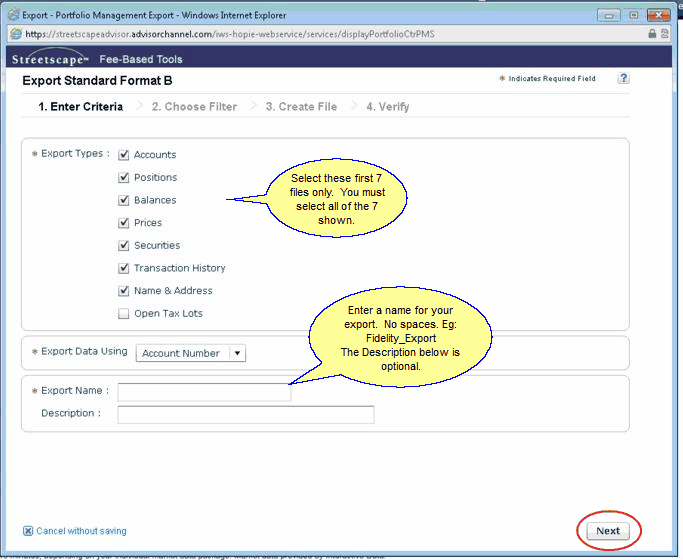683x560 pixels.
Task: Open the Export Data Using dropdown arrow
Action: point(237,353)
